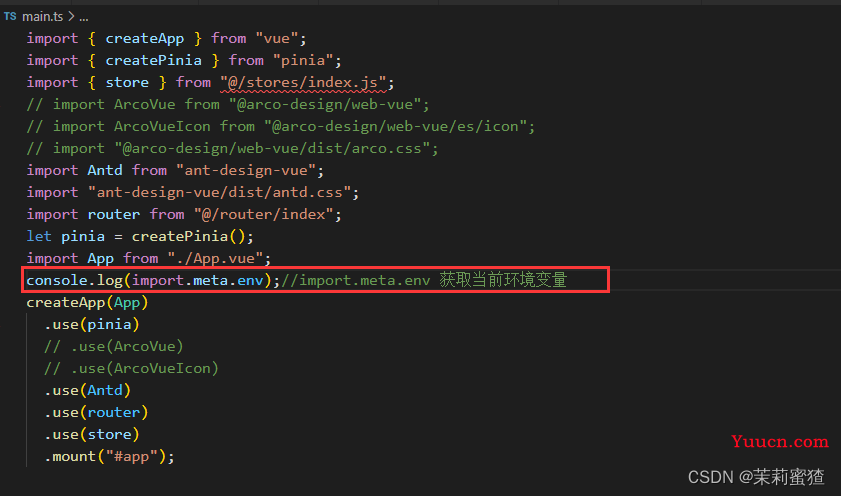Click env in the console.log argument
841x496 pixels.
coord(250,280)
